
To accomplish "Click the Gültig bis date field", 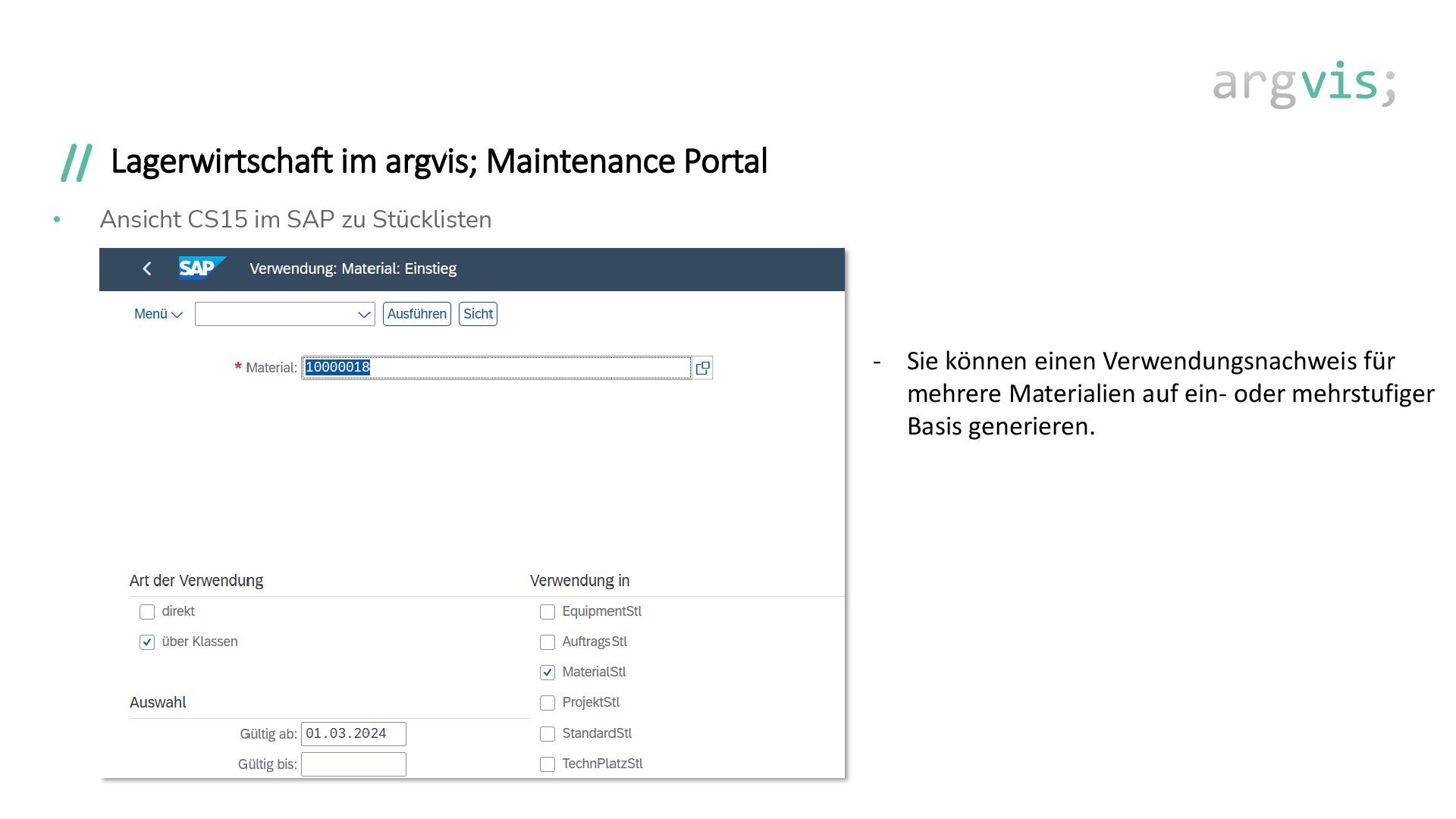I will pos(353,764).
